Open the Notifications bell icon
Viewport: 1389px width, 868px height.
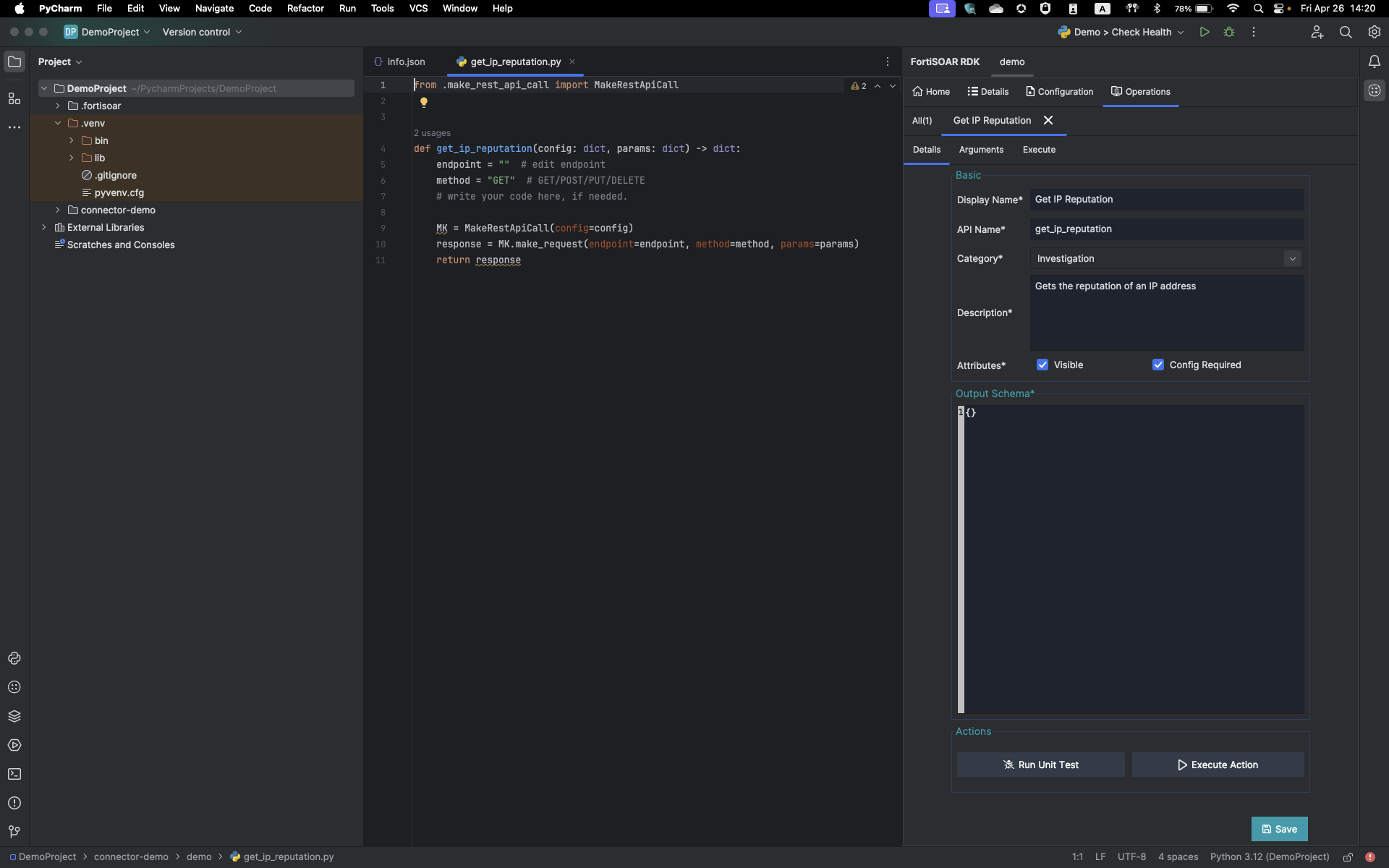[1375, 61]
